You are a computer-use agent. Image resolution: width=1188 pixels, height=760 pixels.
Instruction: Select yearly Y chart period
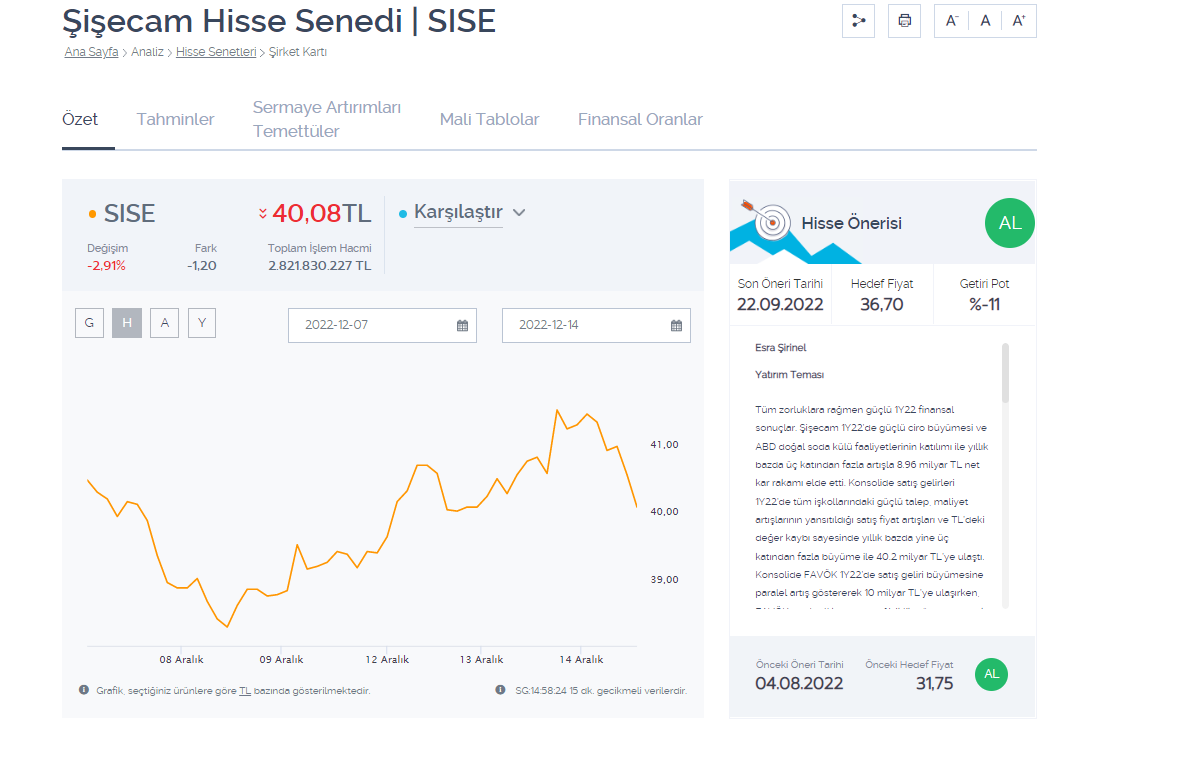coord(202,323)
